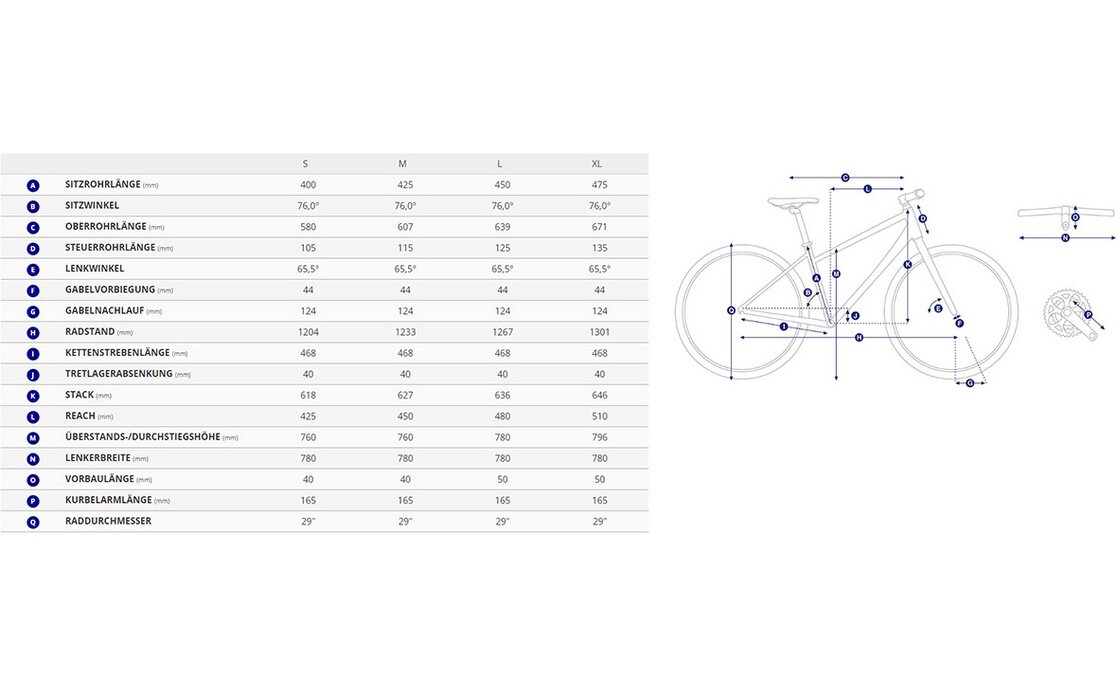Click the A icon beside Sitzrohrlänge
Screen dimensions: 1119x689
point(33,185)
